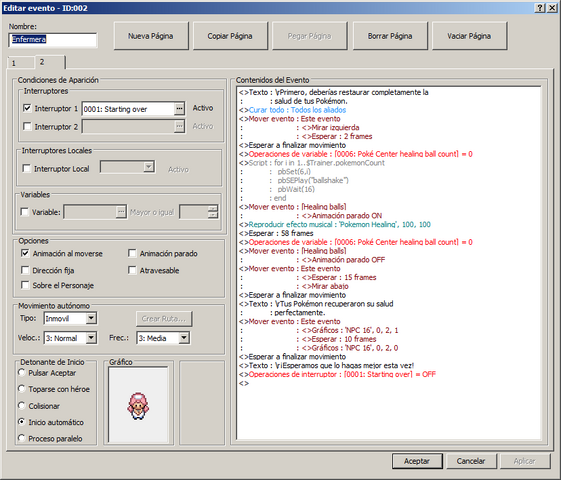The image size is (561, 480).
Task: Open the Tipo movement type dropdown
Action: click(x=91, y=318)
